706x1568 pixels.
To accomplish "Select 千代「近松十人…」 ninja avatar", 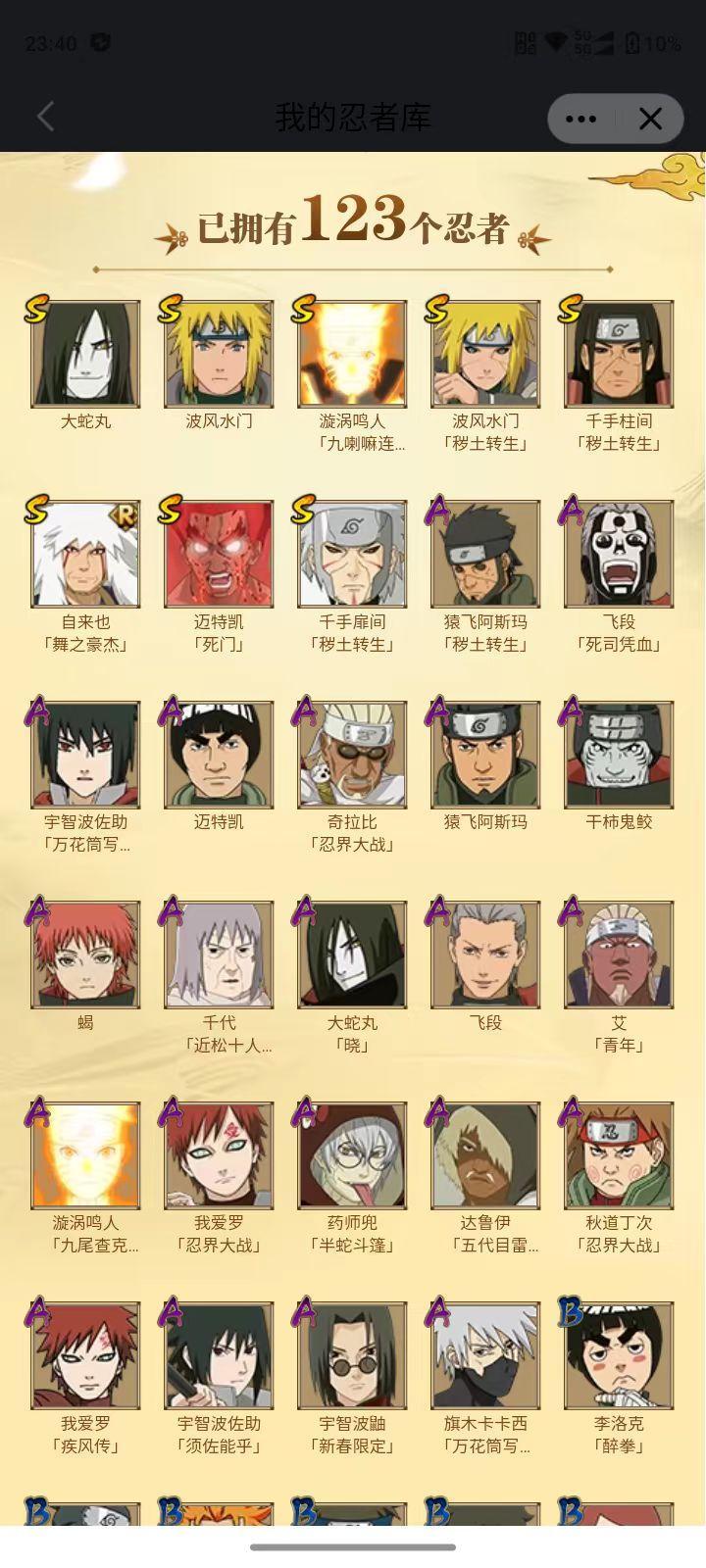I will coord(219,955).
